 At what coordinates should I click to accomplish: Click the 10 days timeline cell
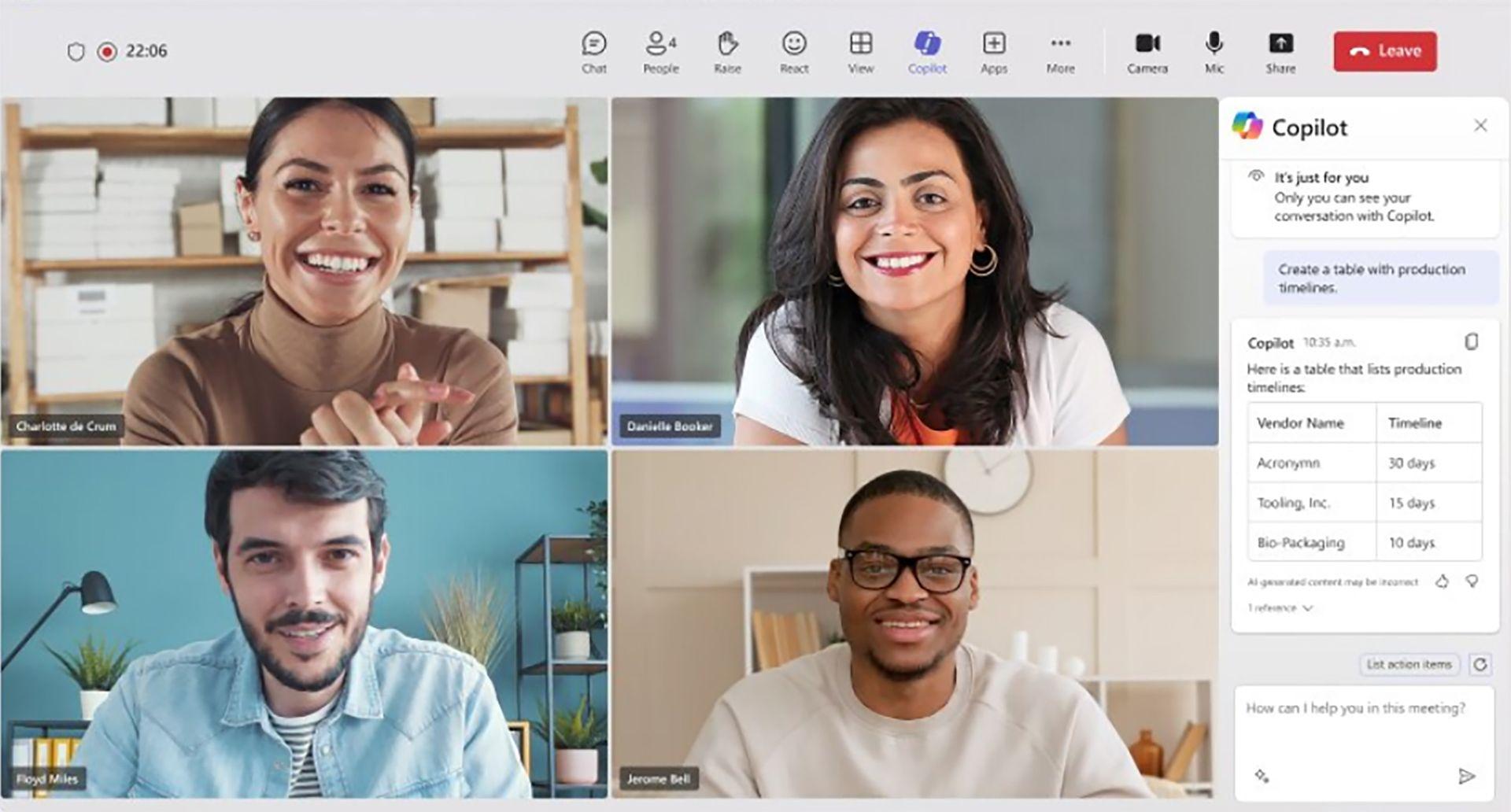1429,542
